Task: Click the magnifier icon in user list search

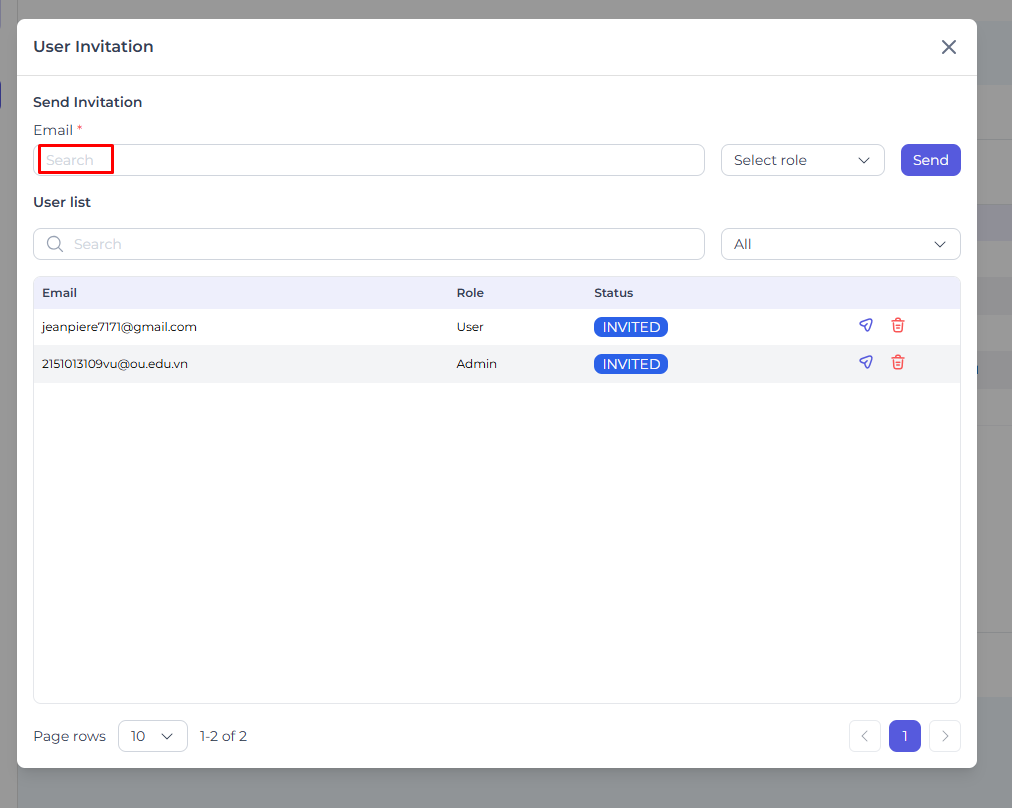Action: [x=55, y=244]
